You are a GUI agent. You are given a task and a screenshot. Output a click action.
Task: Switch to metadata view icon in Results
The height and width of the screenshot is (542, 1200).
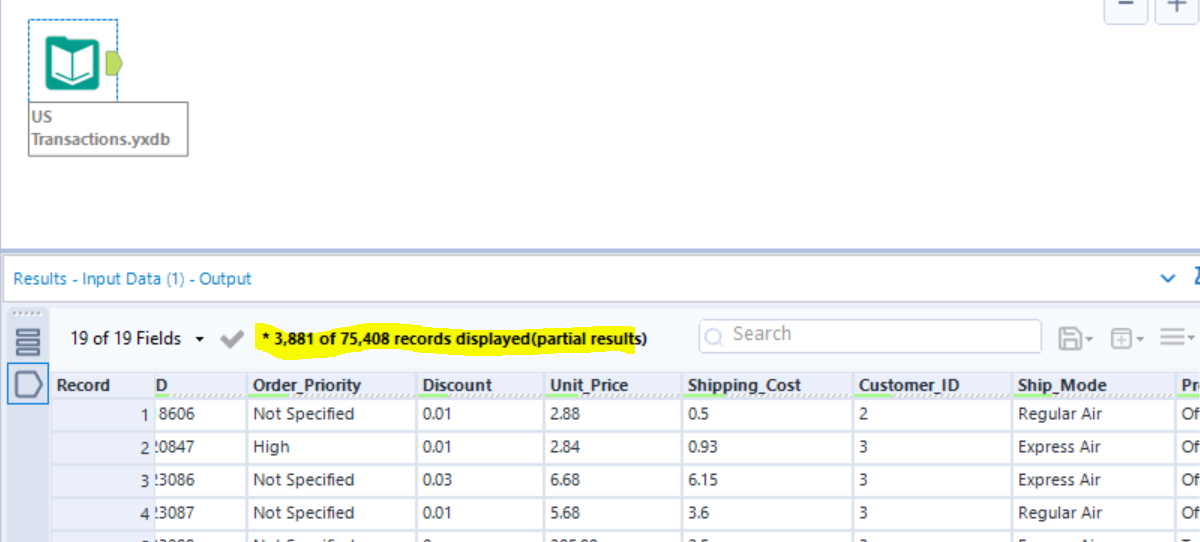tap(28, 342)
